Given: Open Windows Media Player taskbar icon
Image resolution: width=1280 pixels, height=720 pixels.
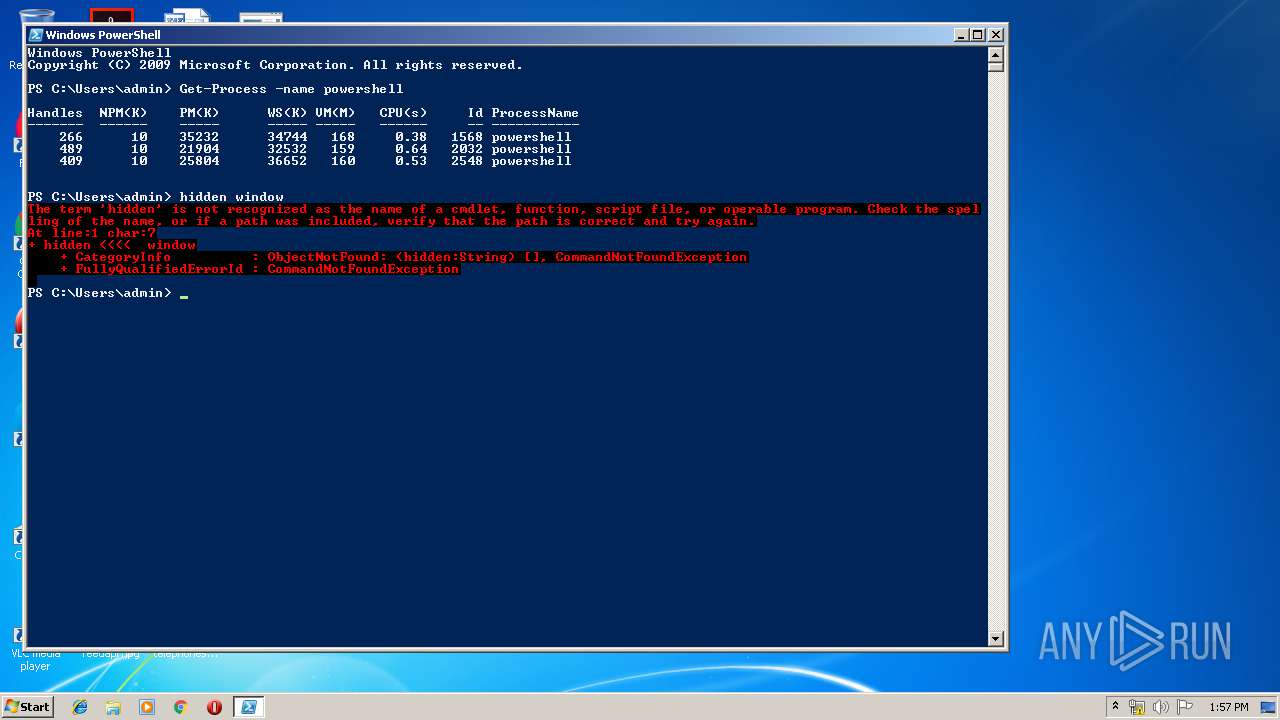Looking at the screenshot, I should click(x=147, y=707).
